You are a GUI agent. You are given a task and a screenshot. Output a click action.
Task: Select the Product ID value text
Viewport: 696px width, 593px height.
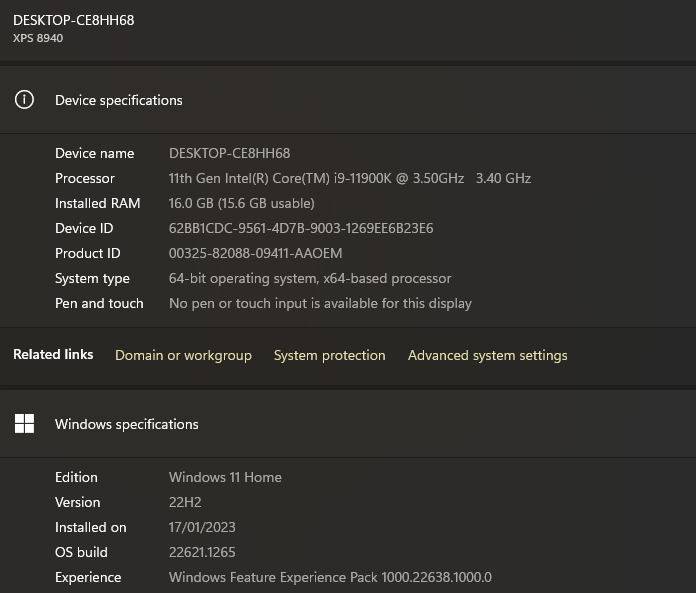pyautogui.click(x=256, y=253)
